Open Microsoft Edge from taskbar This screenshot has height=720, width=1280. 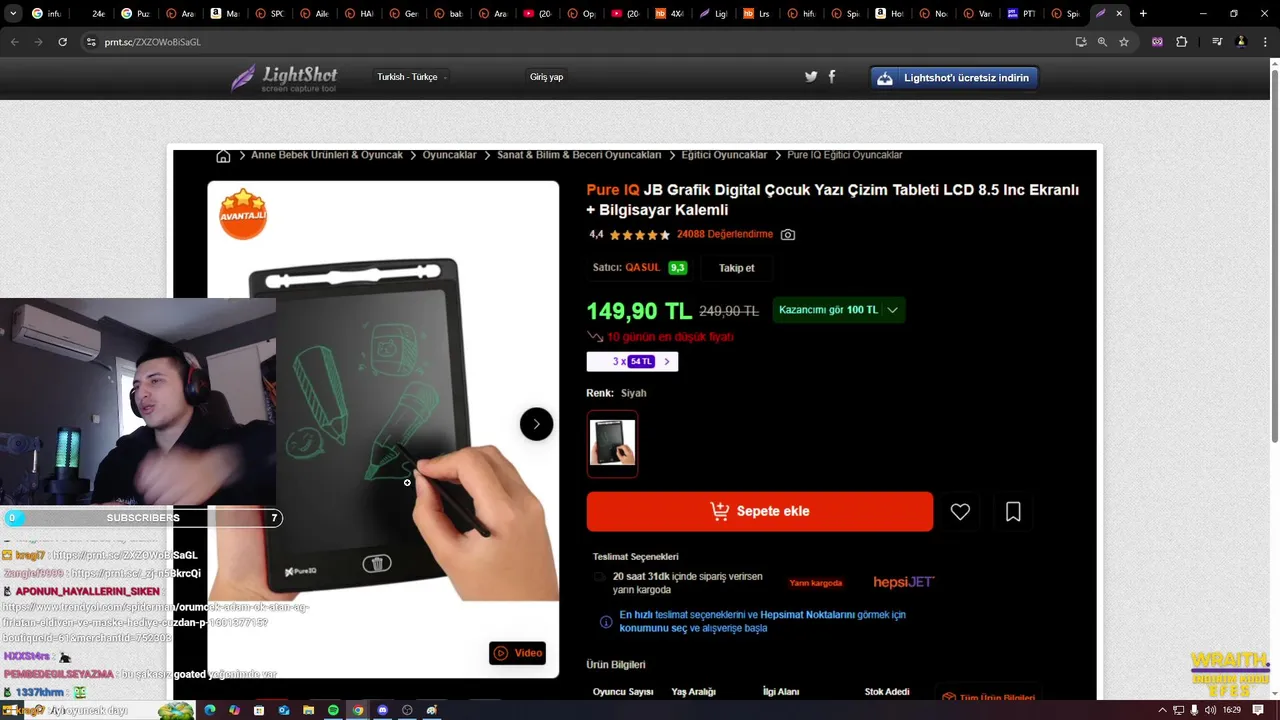pyautogui.click(x=210, y=710)
